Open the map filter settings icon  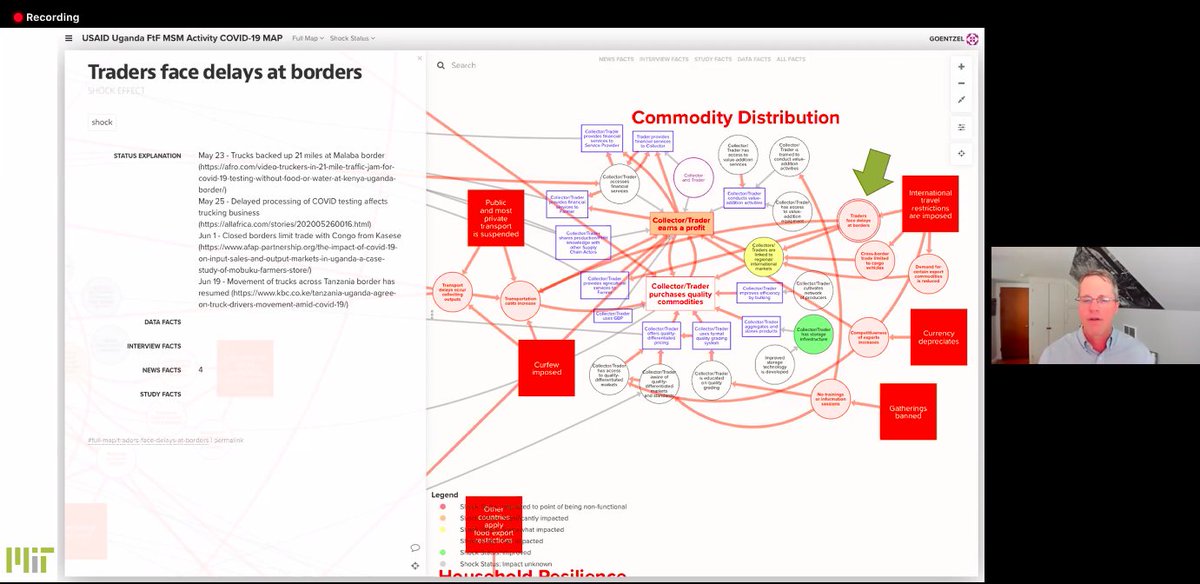click(961, 127)
